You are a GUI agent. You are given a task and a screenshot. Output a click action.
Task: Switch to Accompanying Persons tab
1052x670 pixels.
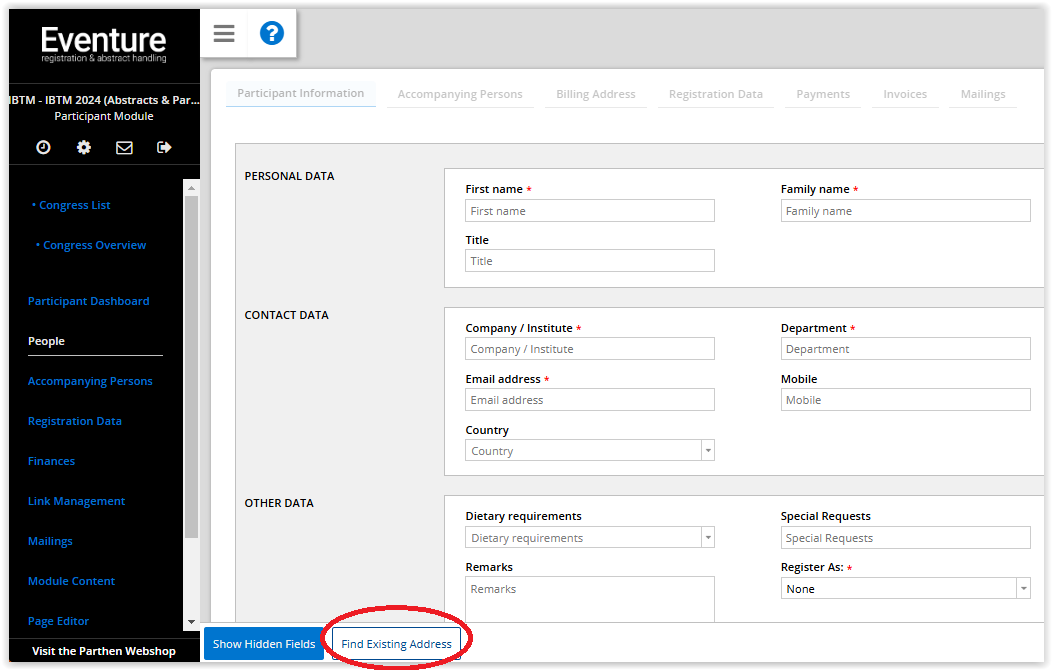coord(460,95)
